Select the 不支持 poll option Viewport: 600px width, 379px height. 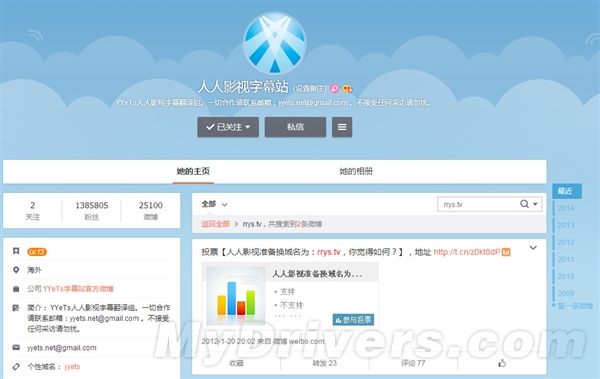pos(291,305)
